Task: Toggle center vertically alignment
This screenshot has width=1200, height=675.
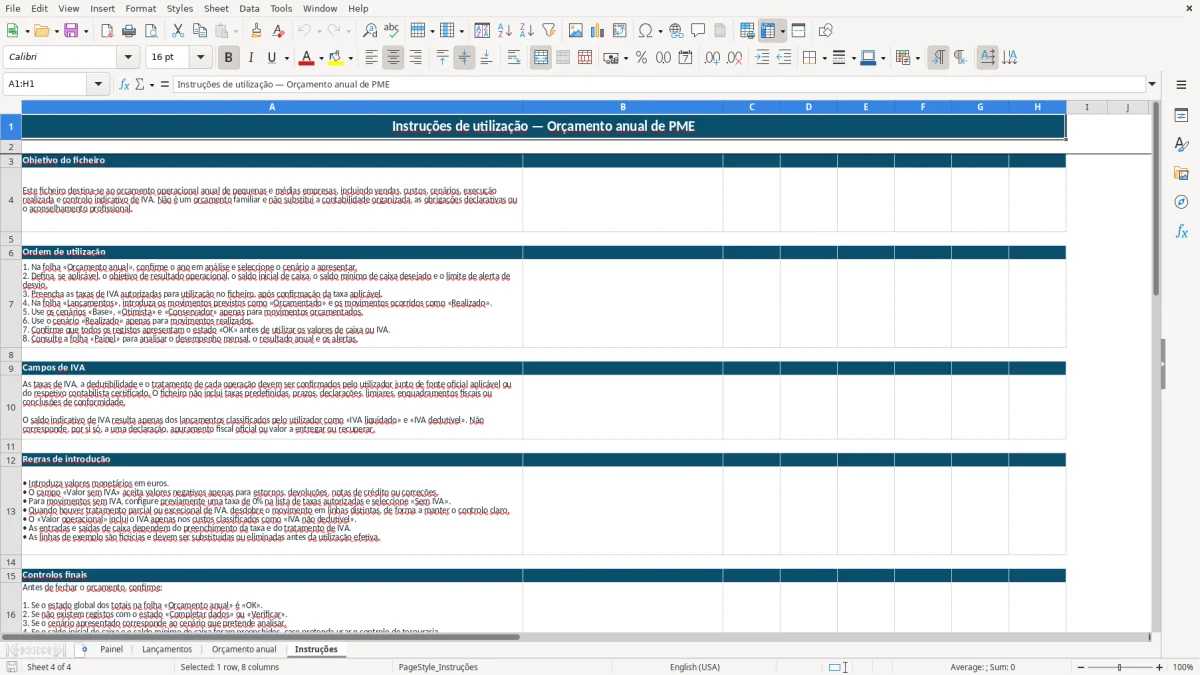Action: coord(464,58)
